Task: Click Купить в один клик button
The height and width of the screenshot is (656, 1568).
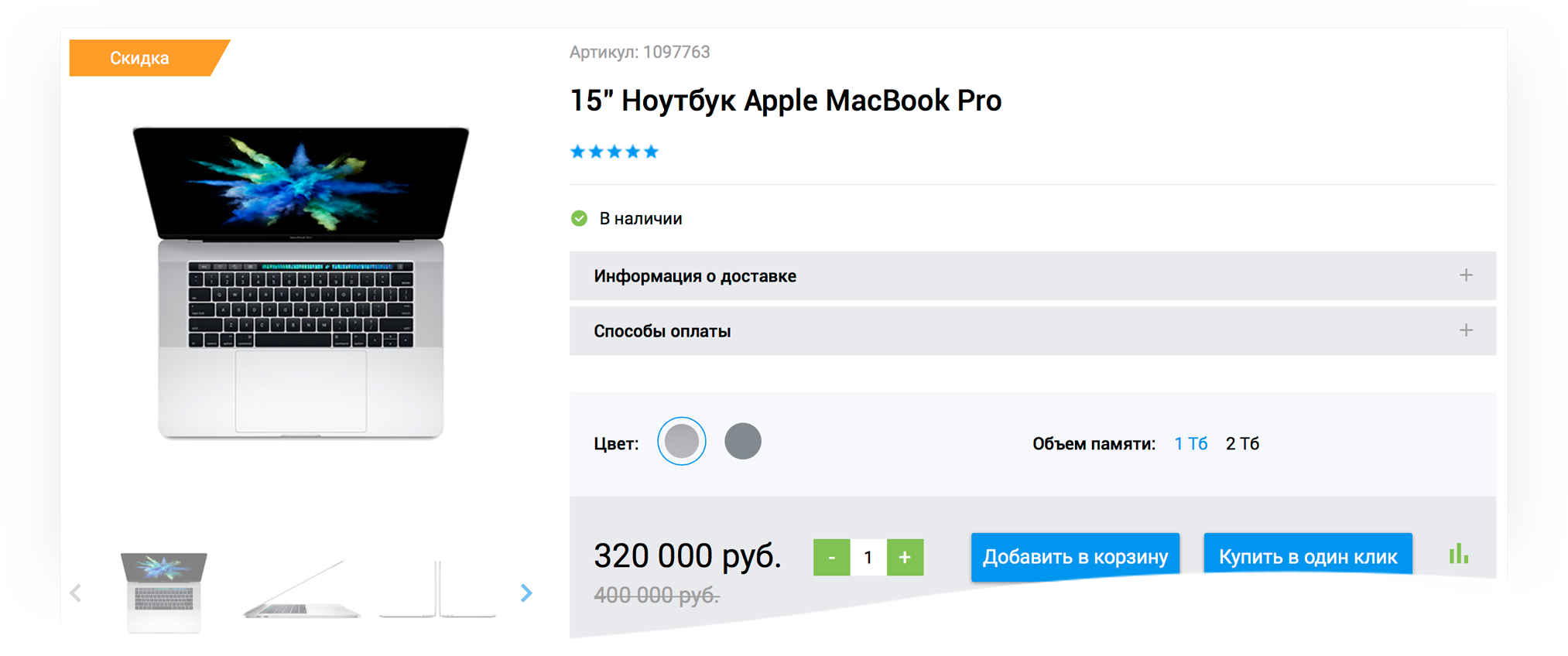Action: tap(1308, 555)
